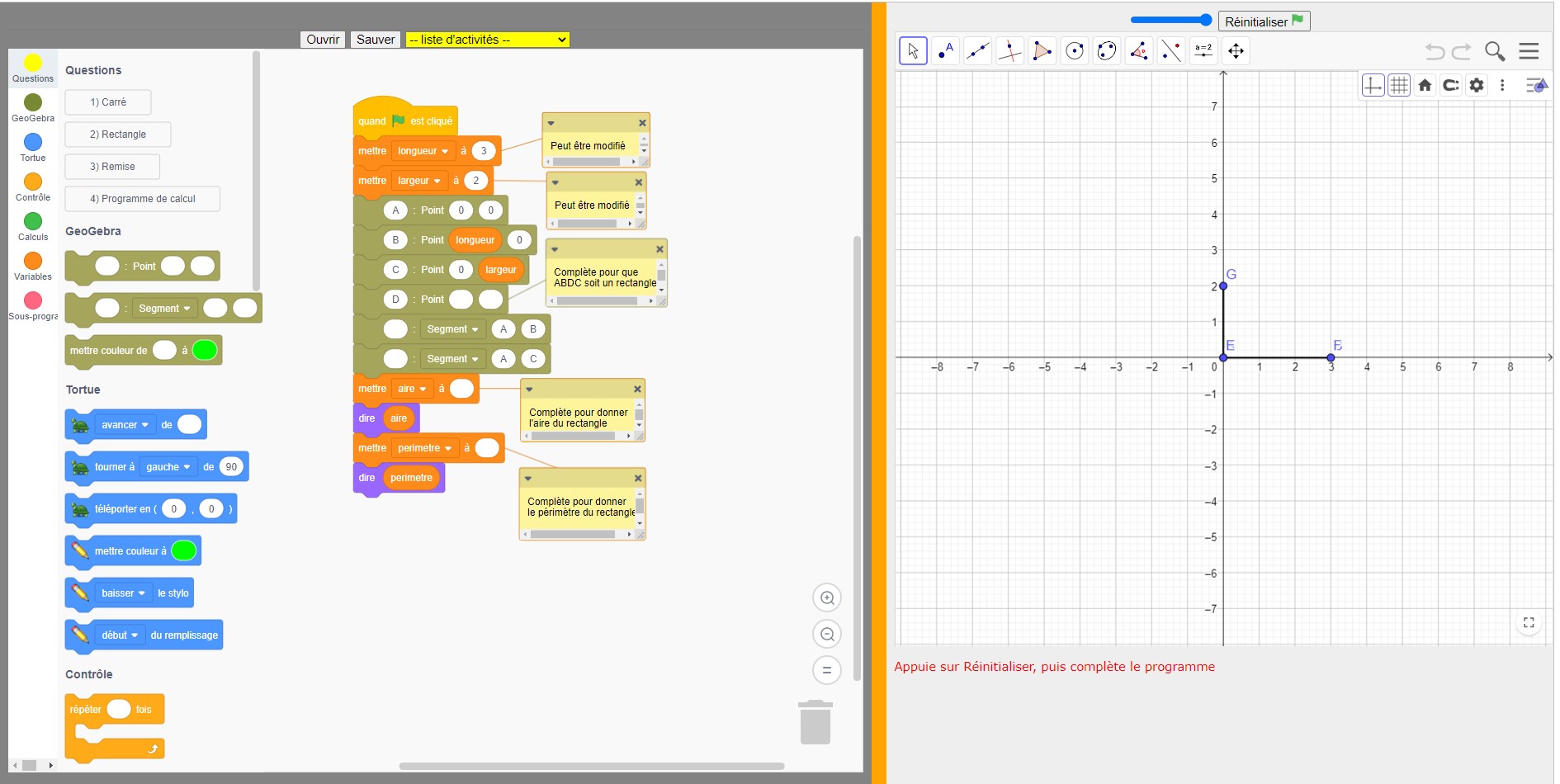Click the home standard view icon
Viewport: 1560px width, 784px height.
coord(1425,85)
